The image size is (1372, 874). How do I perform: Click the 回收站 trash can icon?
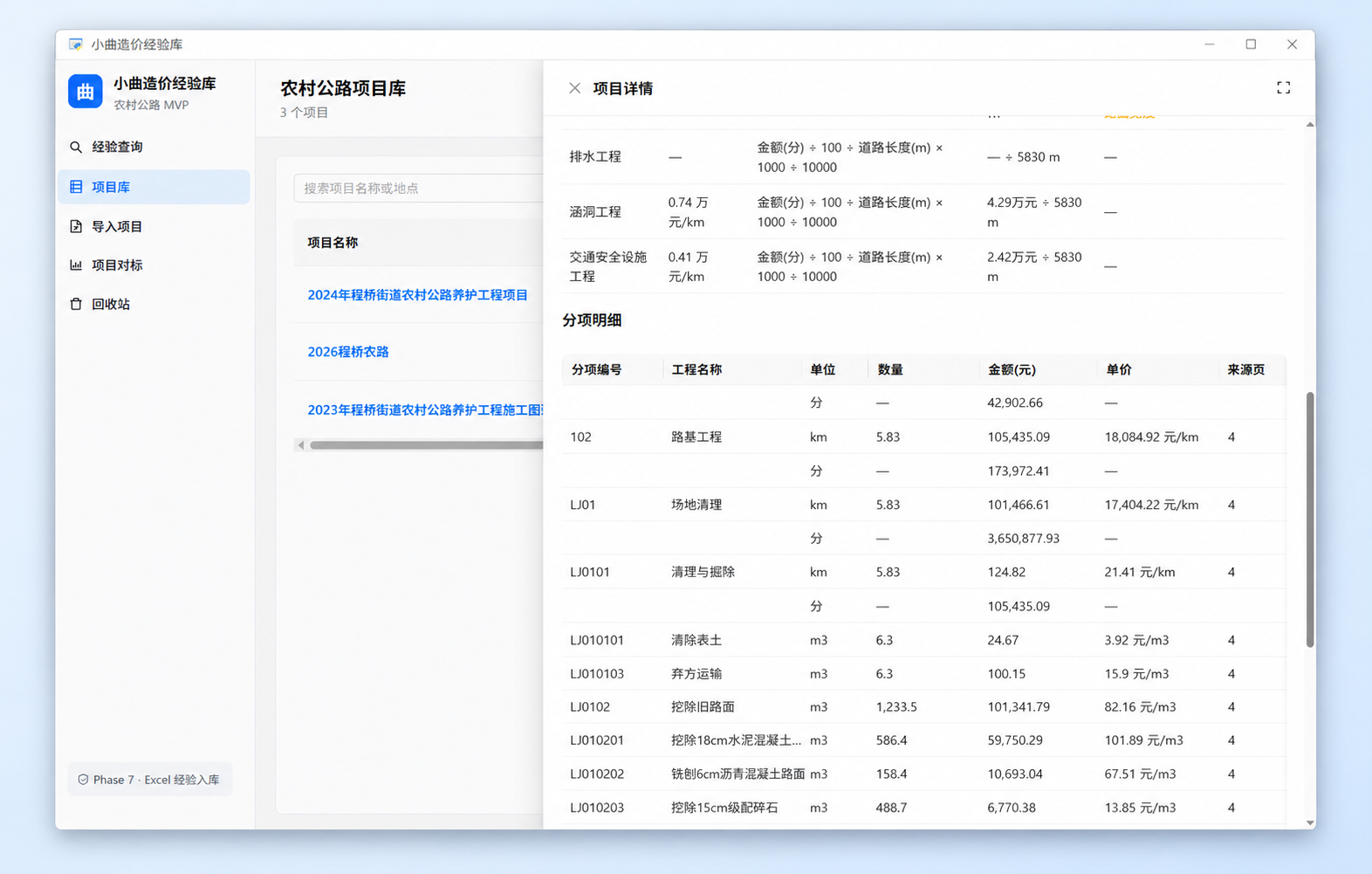point(76,304)
